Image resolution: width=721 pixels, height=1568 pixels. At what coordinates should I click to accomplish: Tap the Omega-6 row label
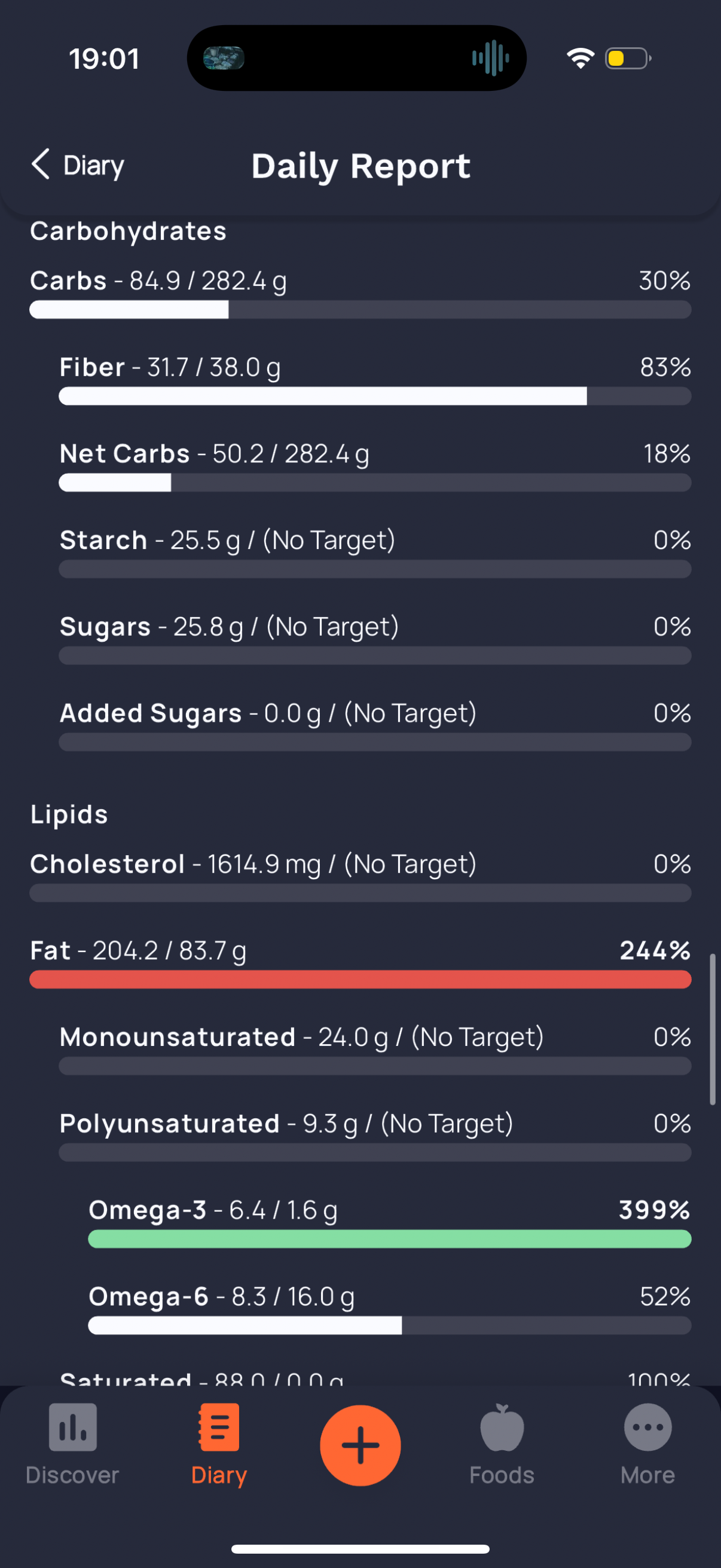(148, 1297)
